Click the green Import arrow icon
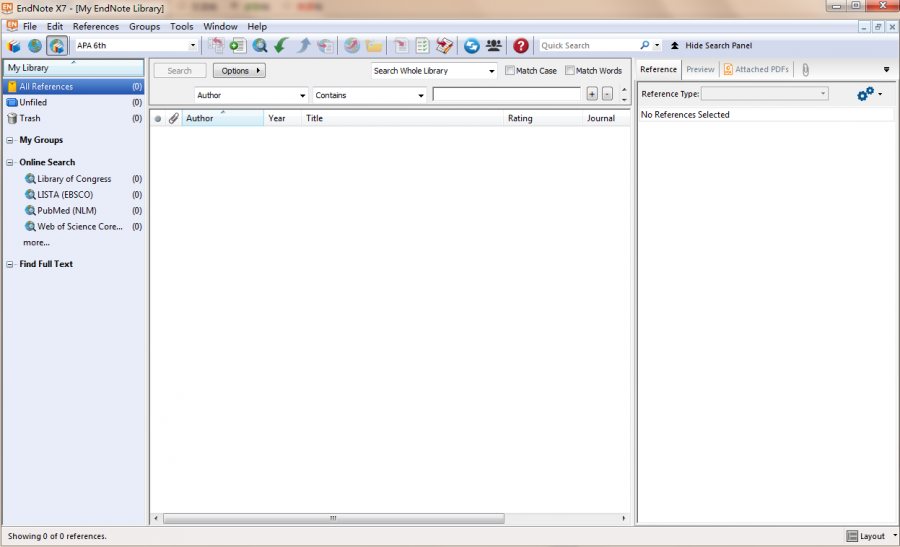 click(x=281, y=45)
